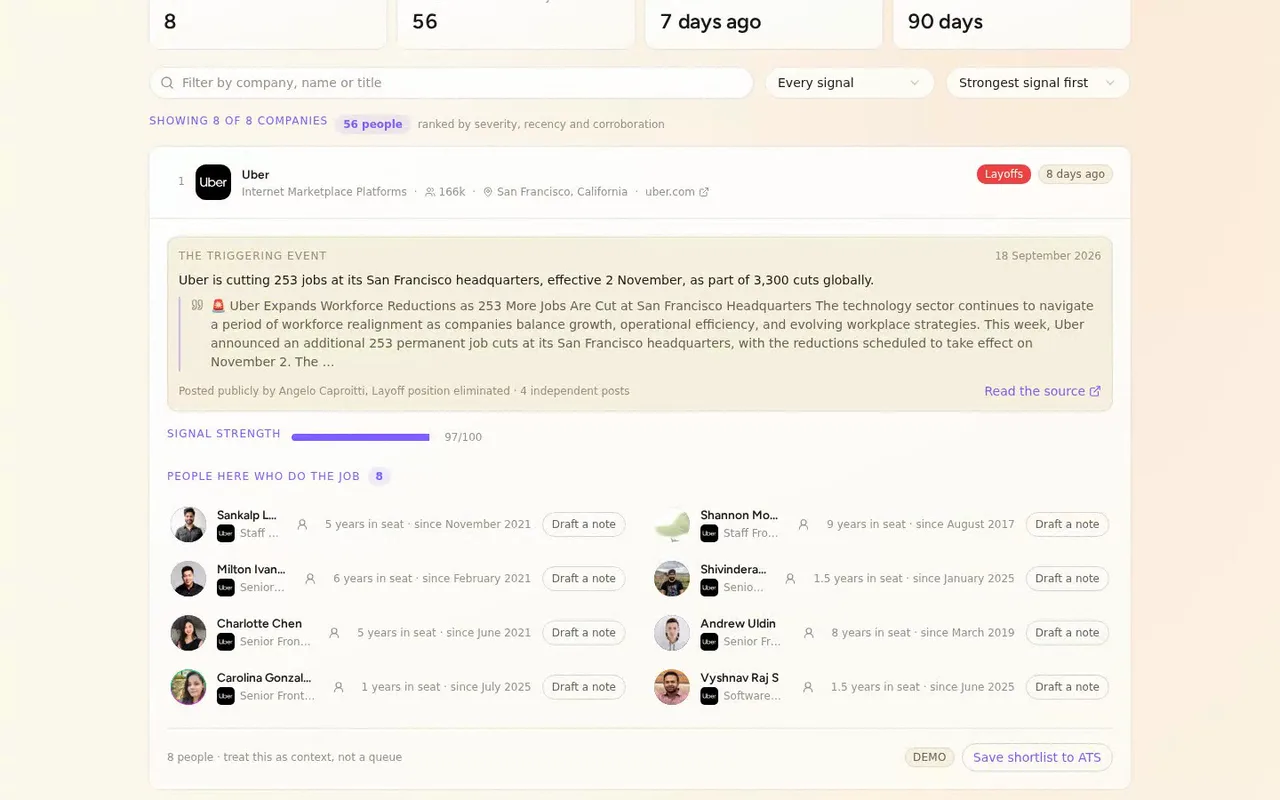The height and width of the screenshot is (800, 1280).
Task: Click the Uber company logo icon
Action: pos(213,182)
